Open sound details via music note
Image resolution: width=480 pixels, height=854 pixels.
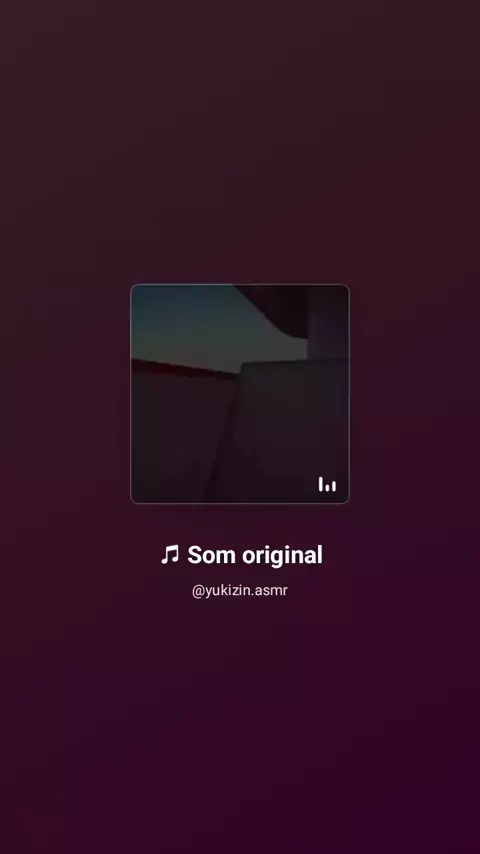(x=170, y=555)
